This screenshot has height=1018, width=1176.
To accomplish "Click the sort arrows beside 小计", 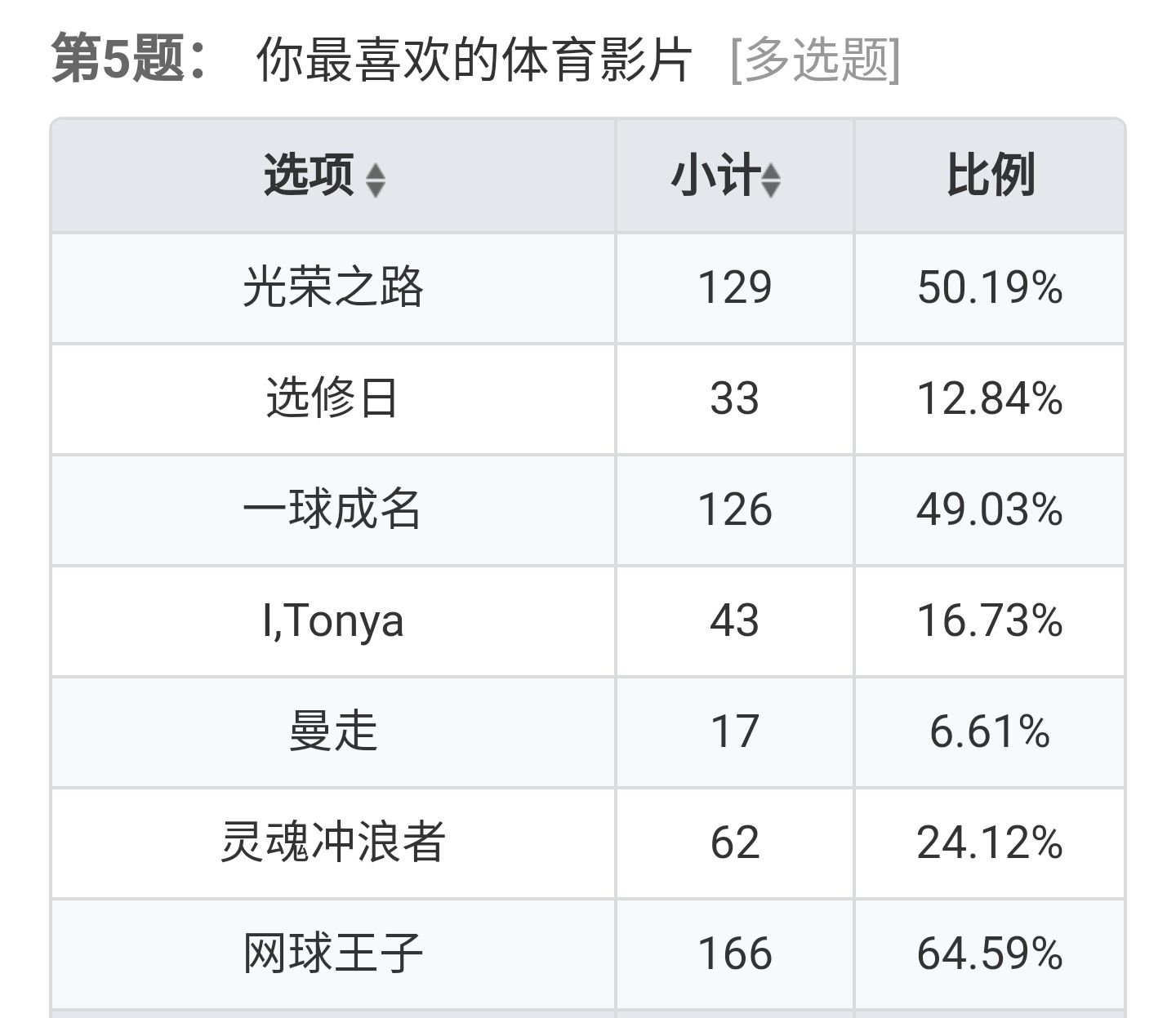I will tap(770, 180).
